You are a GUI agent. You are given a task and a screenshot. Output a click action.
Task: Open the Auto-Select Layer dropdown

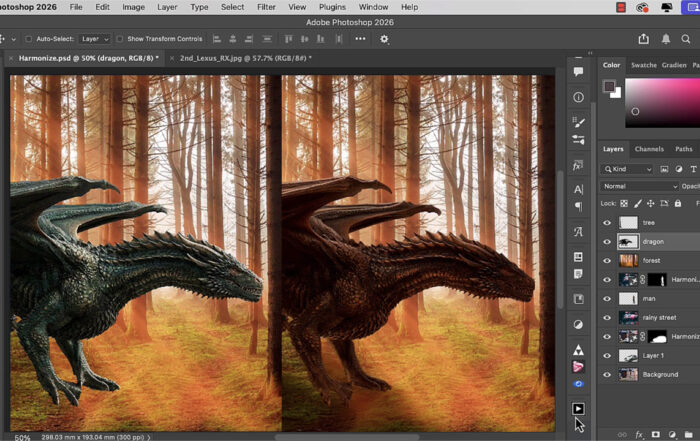[x=94, y=39]
